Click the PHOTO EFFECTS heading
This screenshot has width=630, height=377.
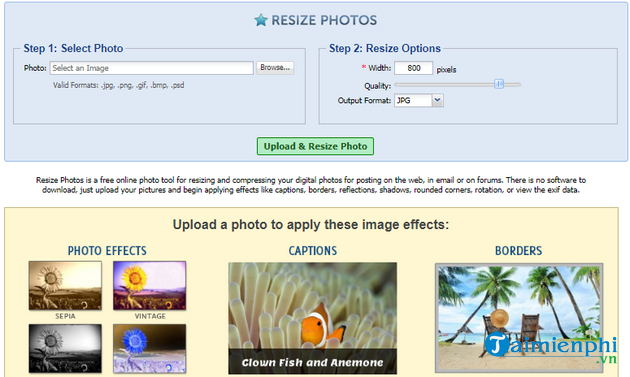pyautogui.click(x=107, y=251)
